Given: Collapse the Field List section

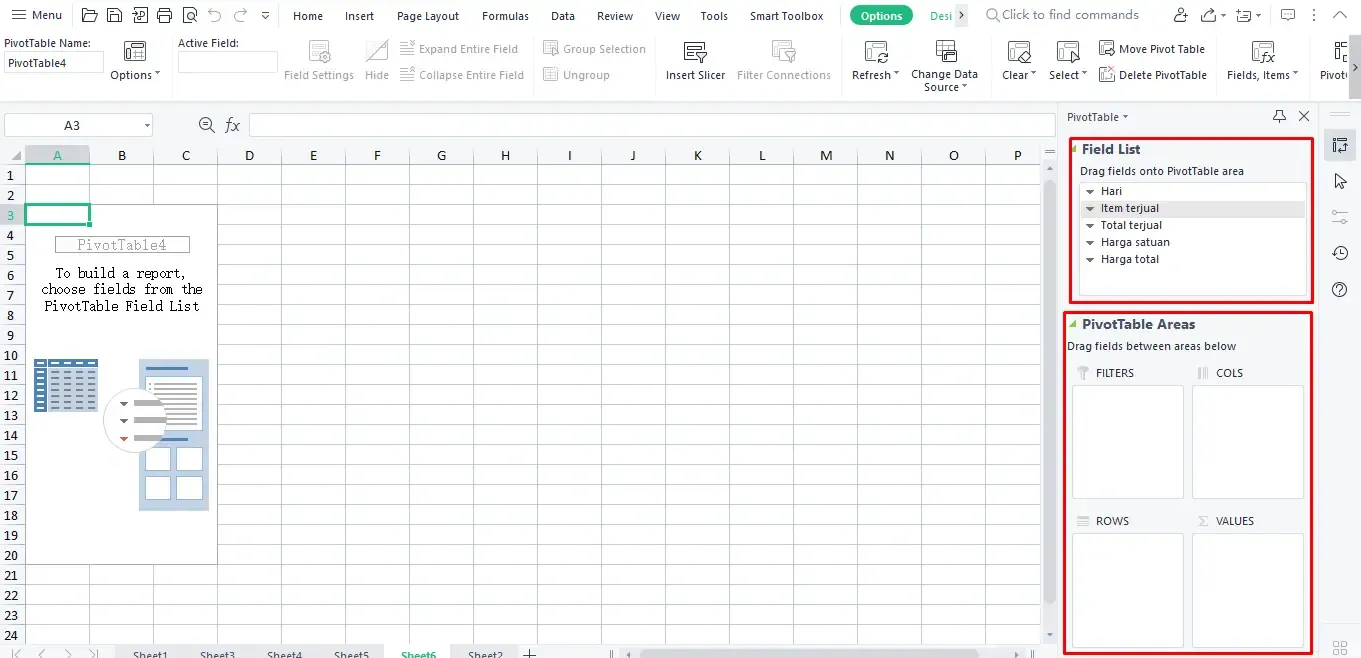Looking at the screenshot, I should [x=1074, y=149].
